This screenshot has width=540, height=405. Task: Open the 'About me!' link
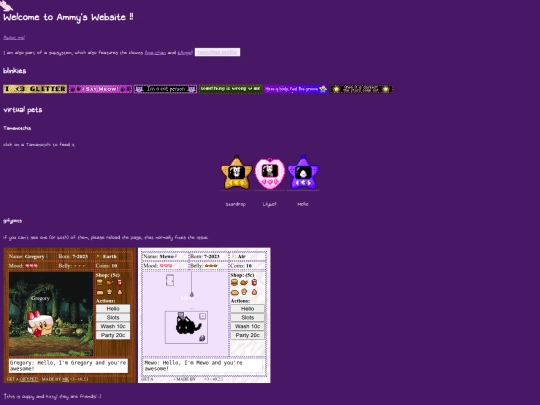(x=14, y=38)
